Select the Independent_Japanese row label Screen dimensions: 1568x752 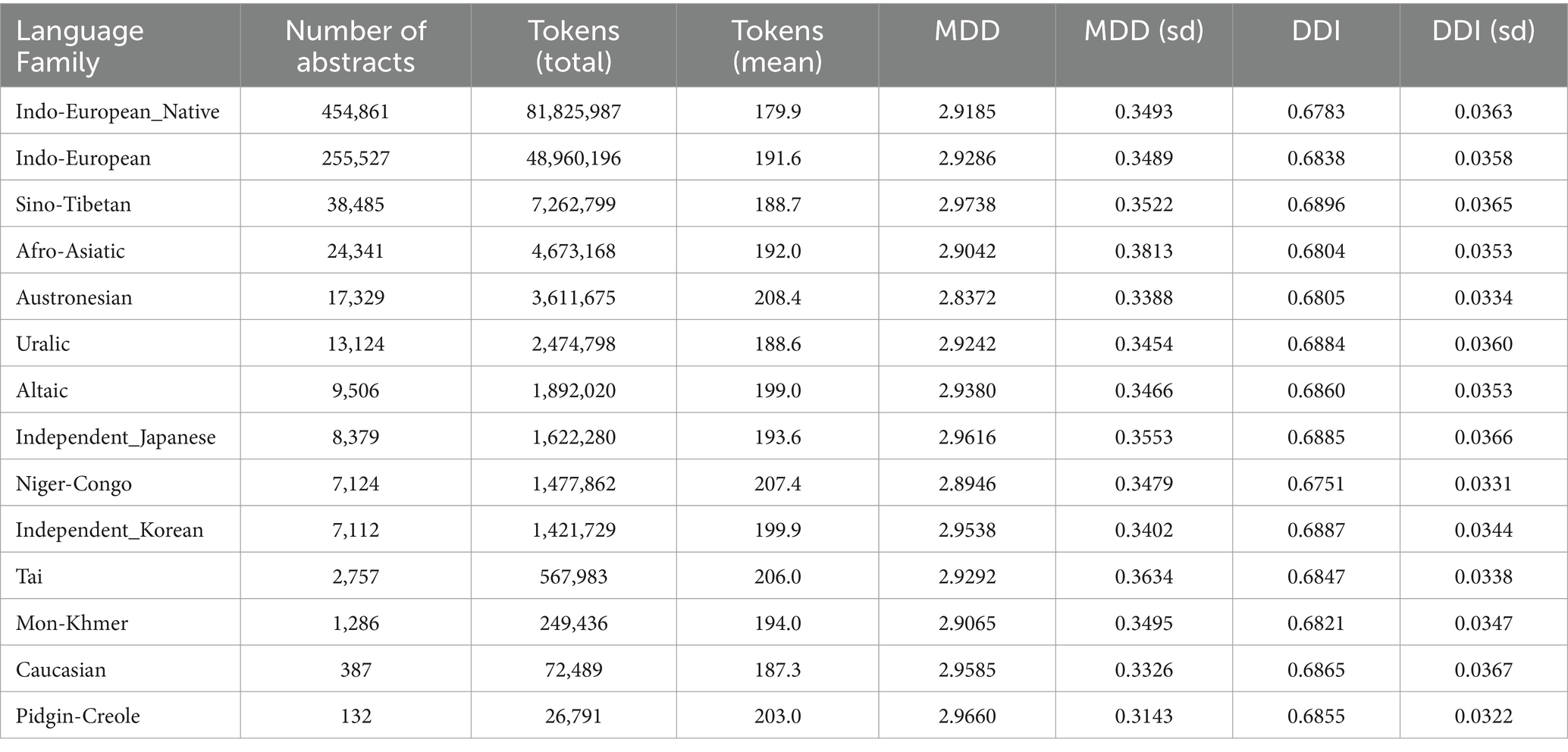pyautogui.click(x=116, y=437)
